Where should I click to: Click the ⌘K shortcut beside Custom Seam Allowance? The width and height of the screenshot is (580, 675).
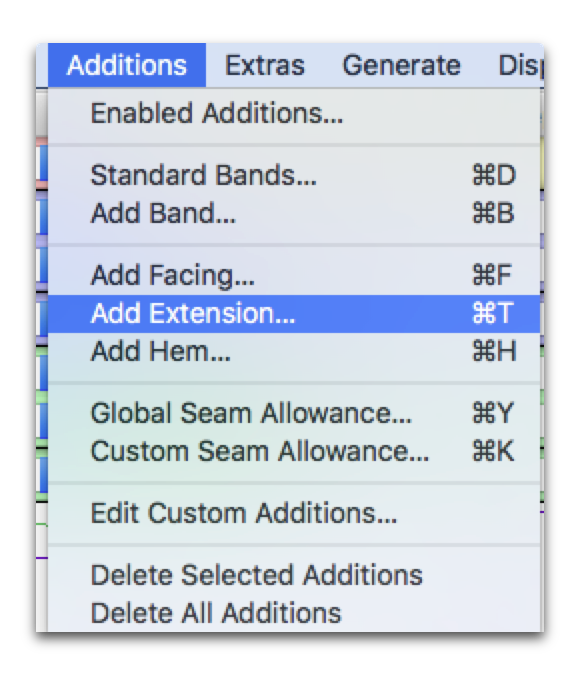coord(493,451)
